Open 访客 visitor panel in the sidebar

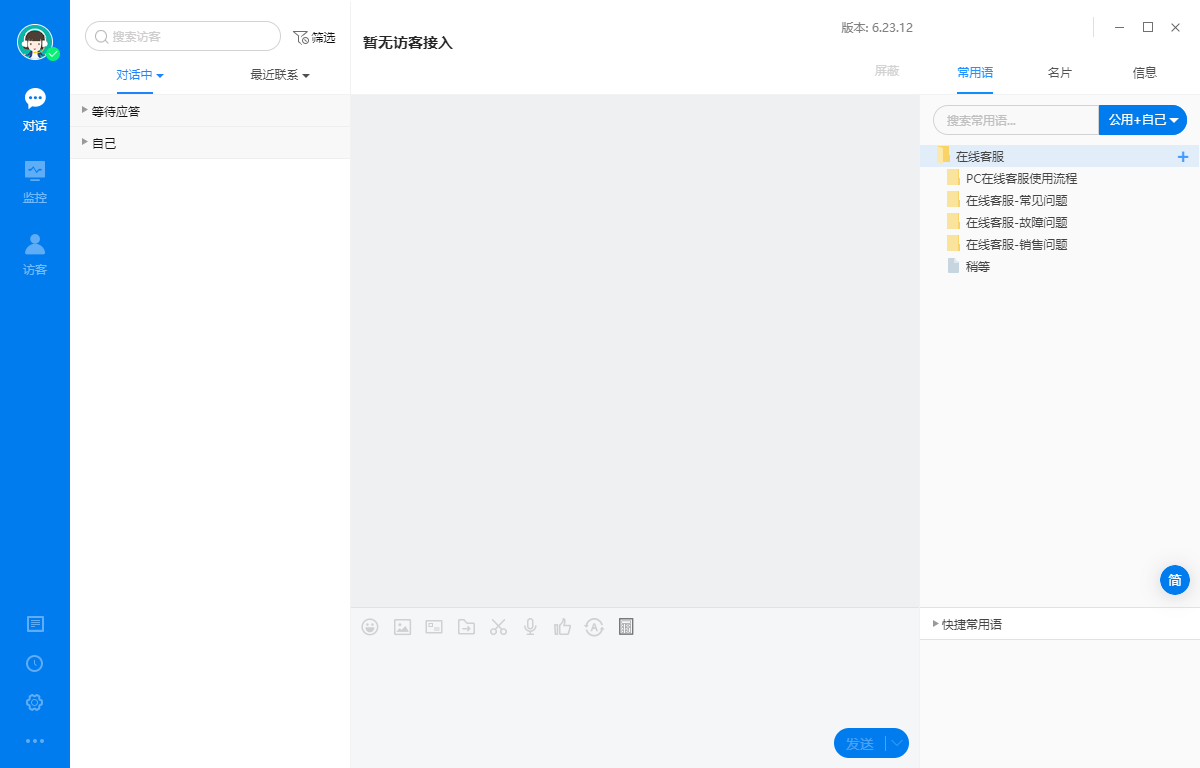click(35, 252)
